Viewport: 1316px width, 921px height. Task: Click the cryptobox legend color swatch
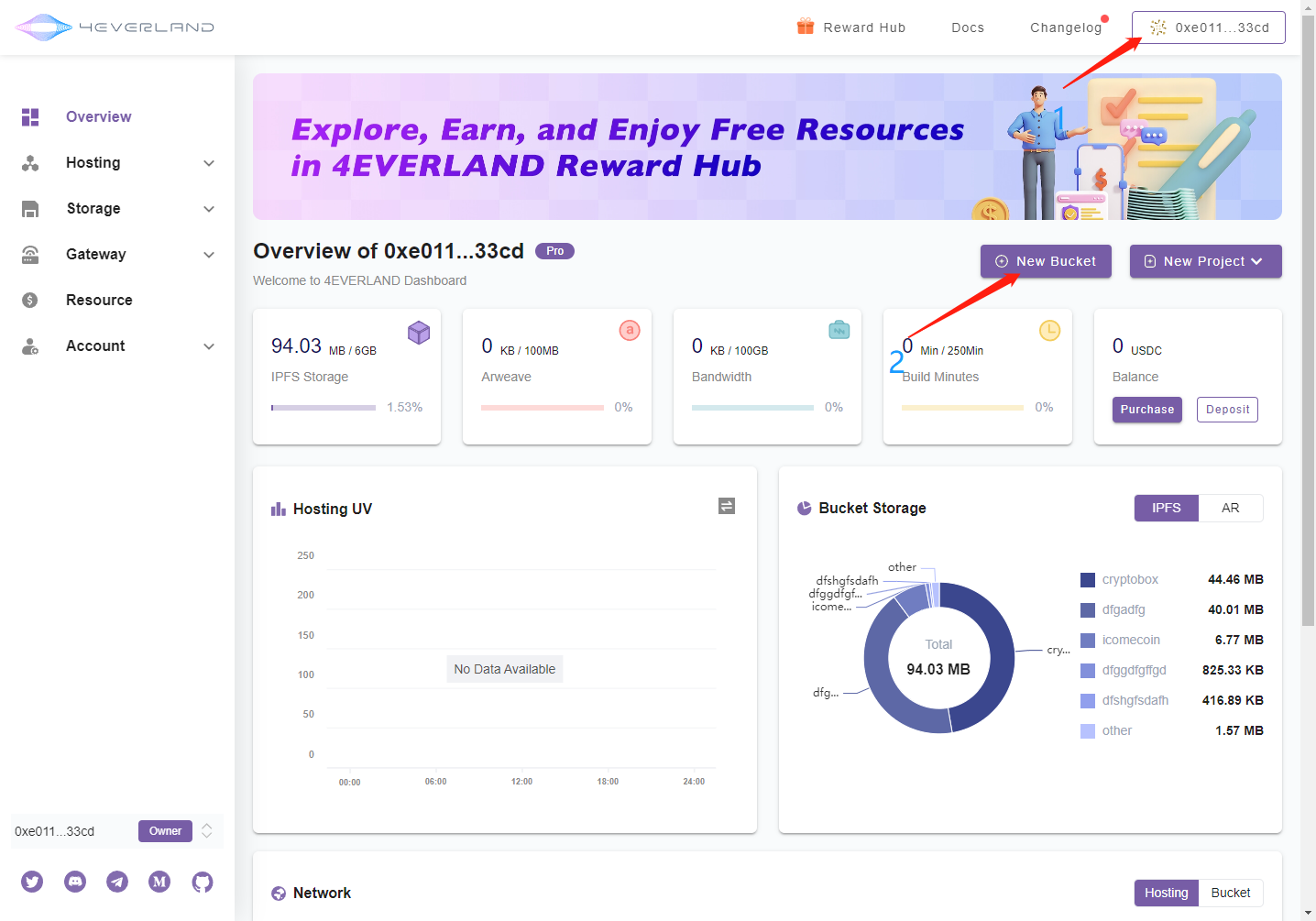pyautogui.click(x=1088, y=580)
